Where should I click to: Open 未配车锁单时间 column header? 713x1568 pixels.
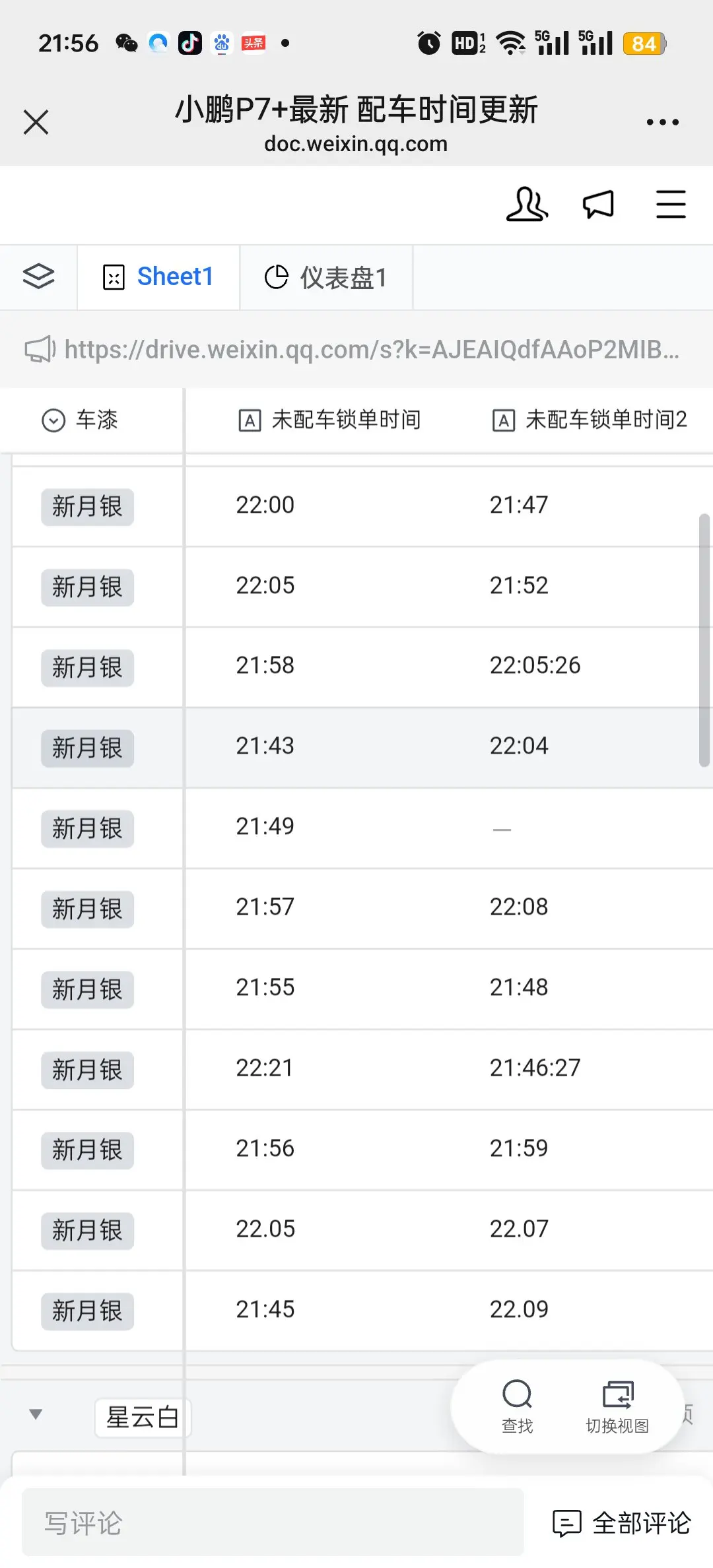click(x=329, y=420)
